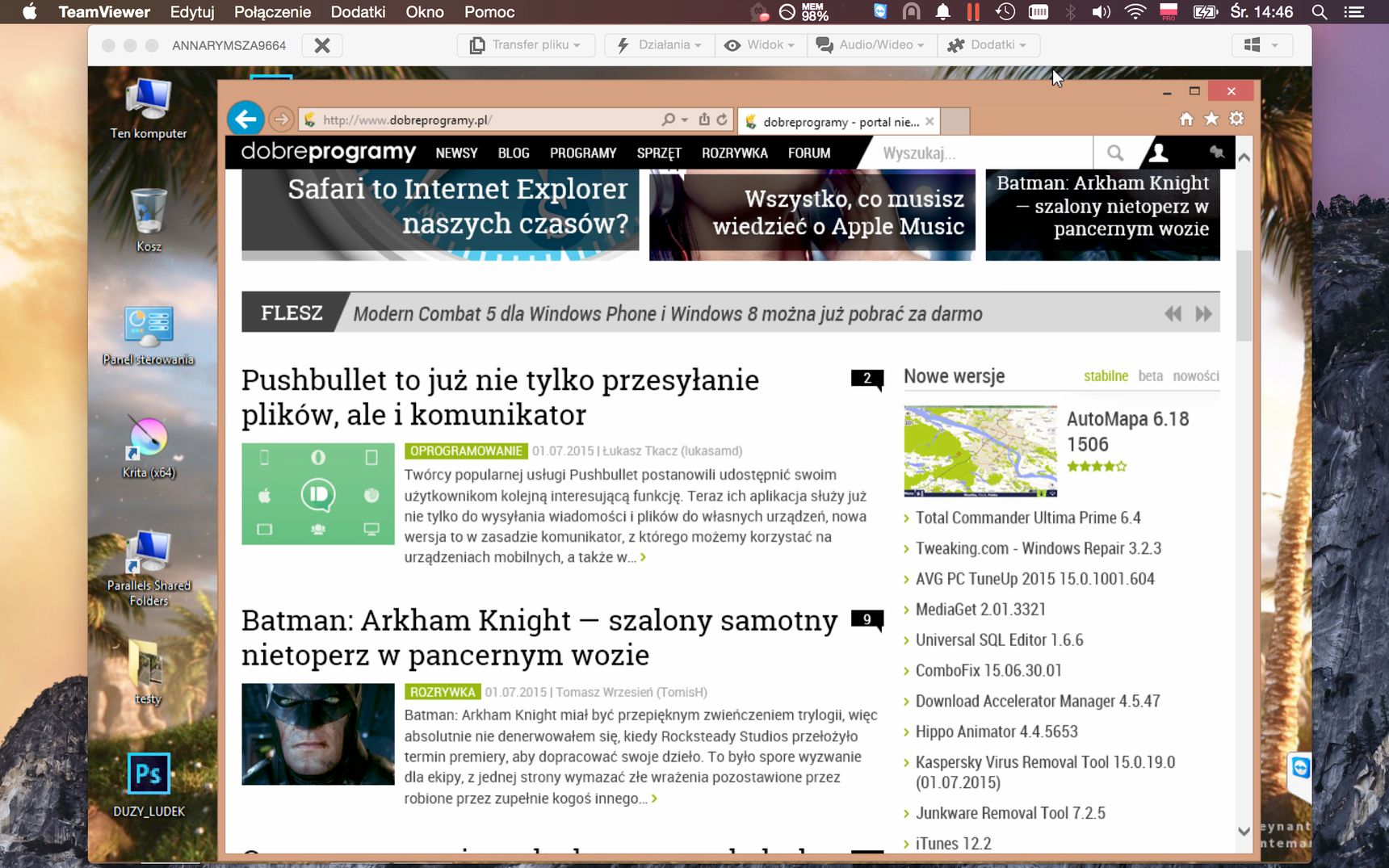Open Total Commander Ultima Prime 6.4 link
This screenshot has height=868, width=1389.
tap(1028, 518)
